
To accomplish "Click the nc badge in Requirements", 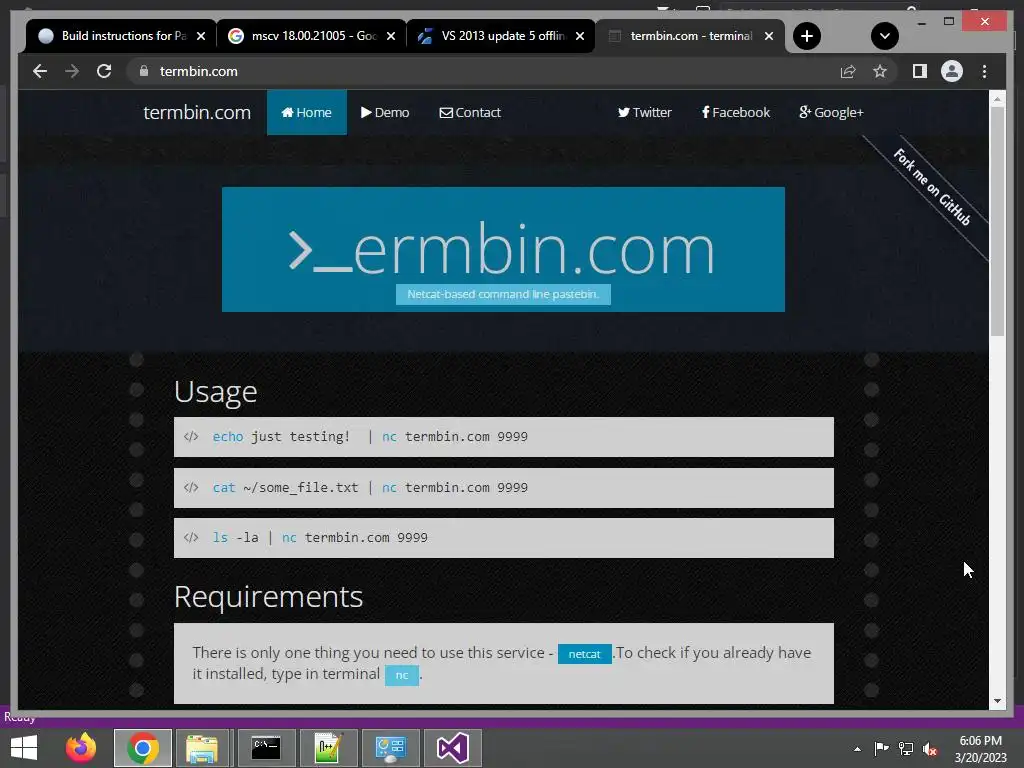I will click(x=402, y=675).
